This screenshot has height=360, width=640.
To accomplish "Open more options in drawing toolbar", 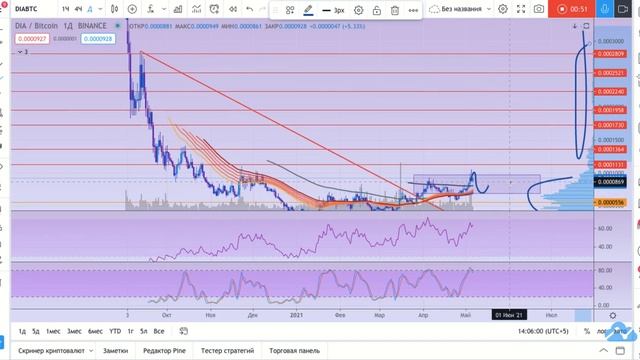I will pyautogui.click(x=413, y=10).
